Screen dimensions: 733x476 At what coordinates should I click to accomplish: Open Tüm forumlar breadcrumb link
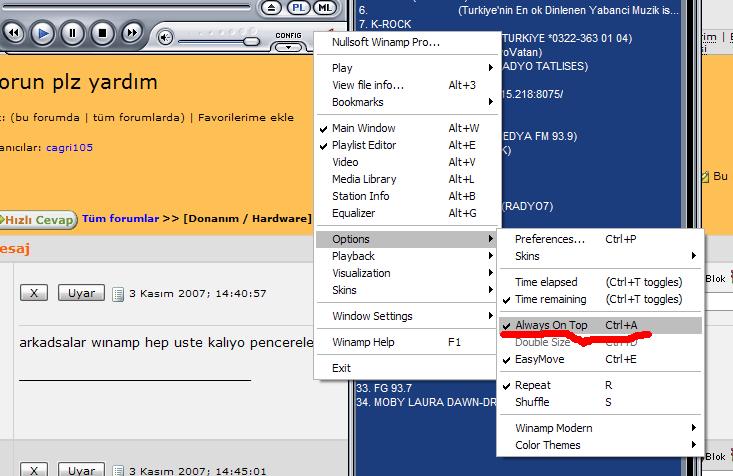(121, 218)
